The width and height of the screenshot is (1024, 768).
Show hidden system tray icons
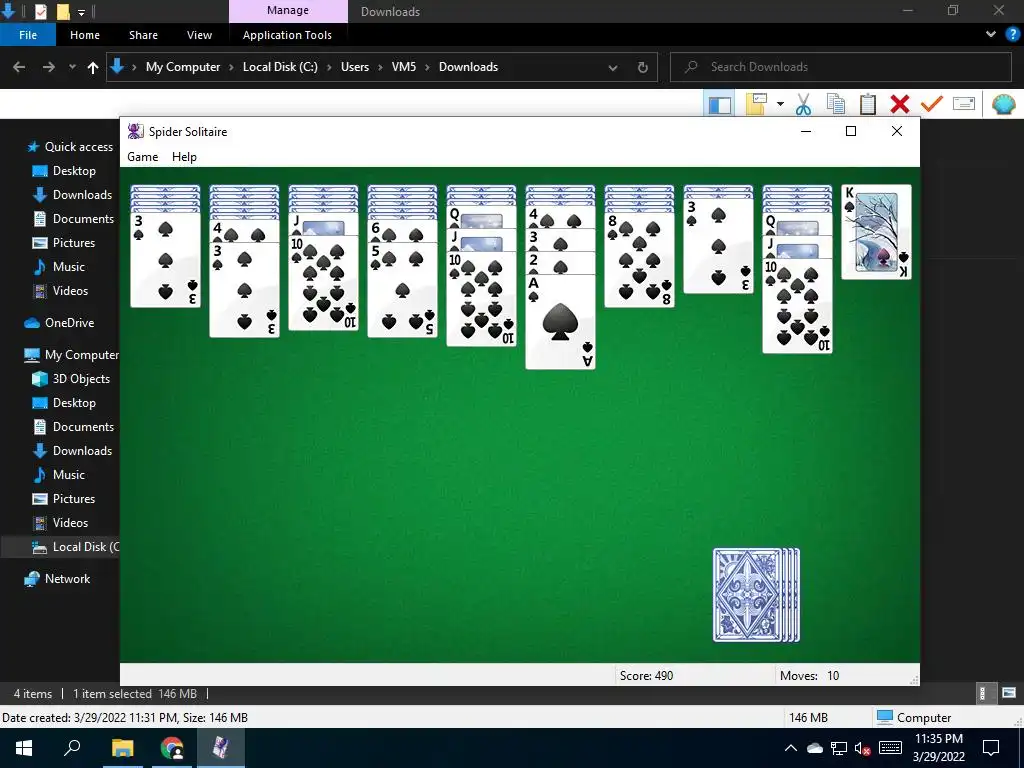(790, 748)
